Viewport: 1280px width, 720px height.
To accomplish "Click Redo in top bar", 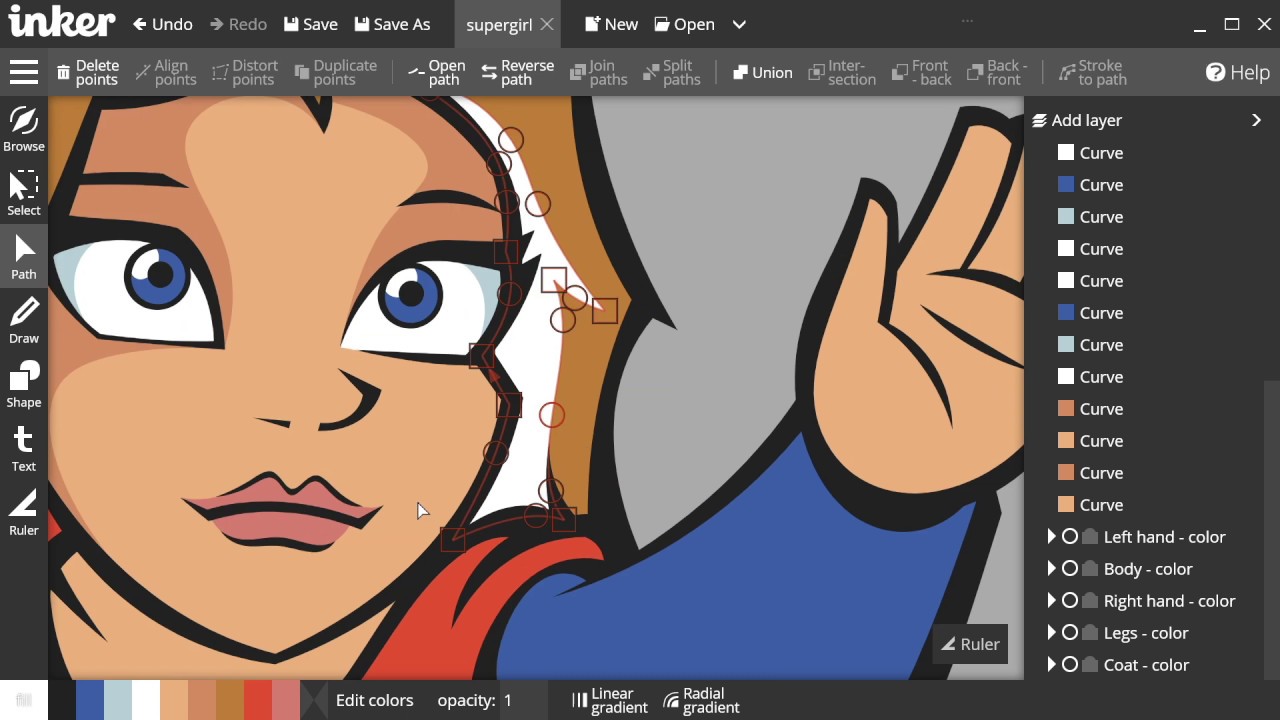I will click(238, 24).
